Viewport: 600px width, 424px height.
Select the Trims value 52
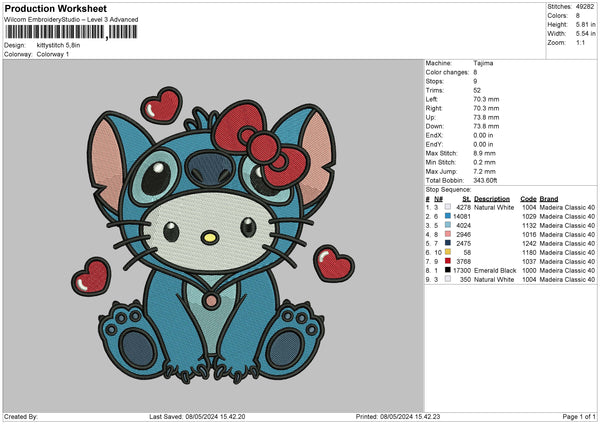pos(477,90)
